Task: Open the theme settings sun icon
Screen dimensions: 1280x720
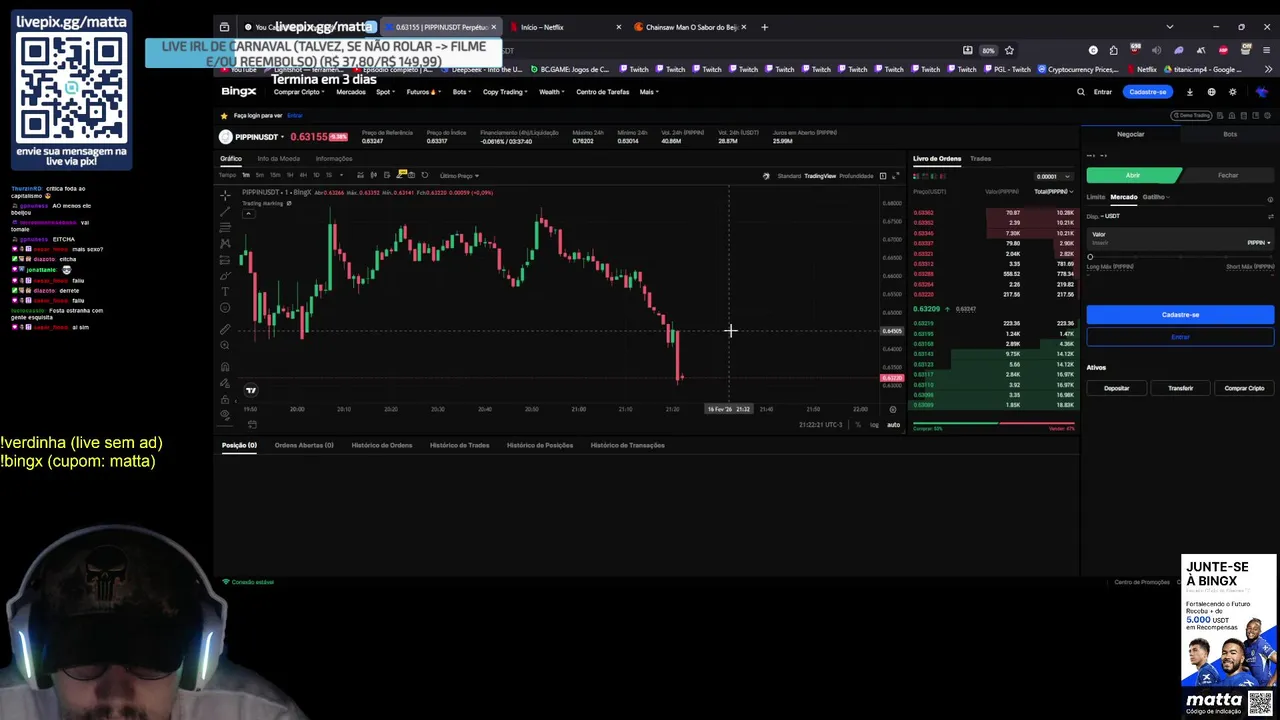Action: pyautogui.click(x=1233, y=92)
